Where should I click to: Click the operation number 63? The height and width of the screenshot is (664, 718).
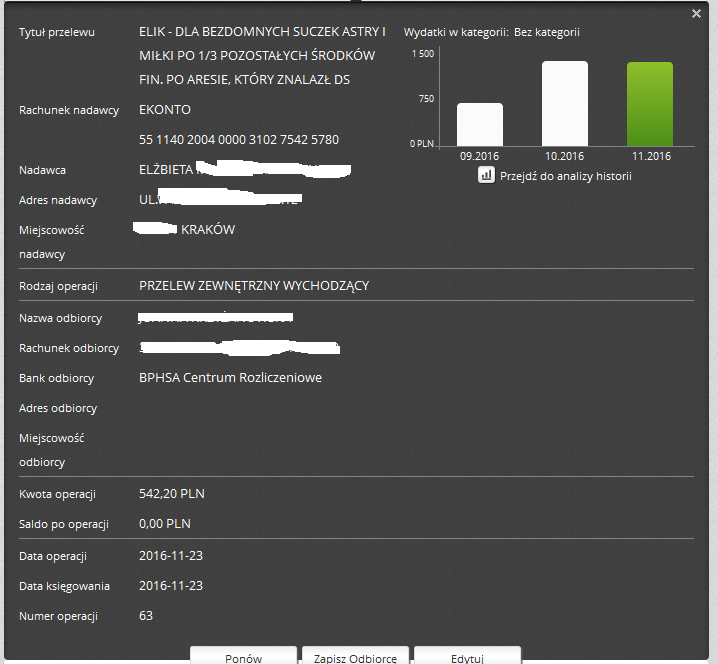pos(146,615)
